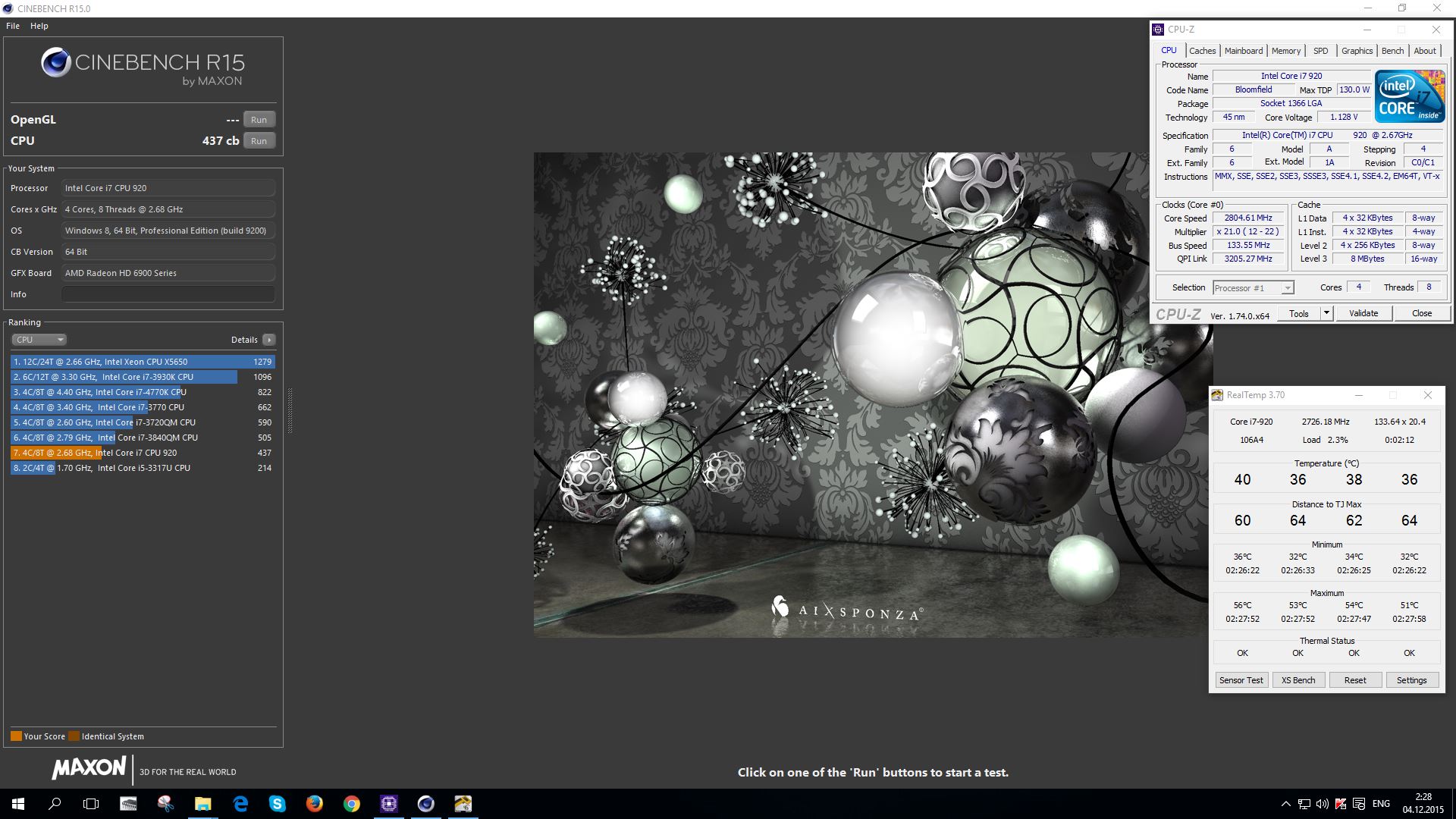Expand ranking Details arrow button
The height and width of the screenshot is (819, 1456).
point(268,340)
